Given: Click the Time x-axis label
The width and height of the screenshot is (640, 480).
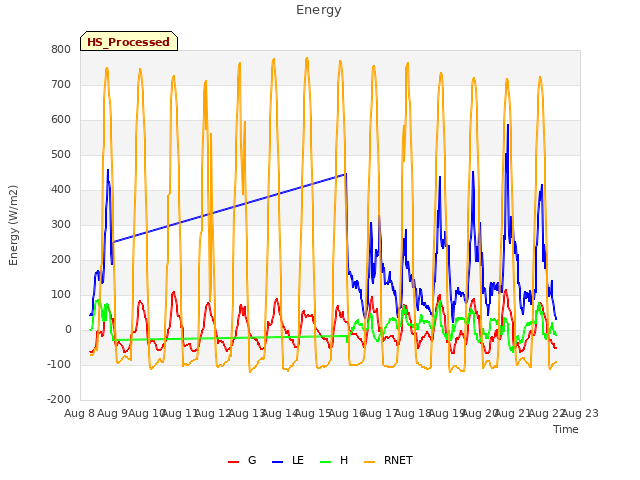Looking at the screenshot, I should (x=566, y=429).
